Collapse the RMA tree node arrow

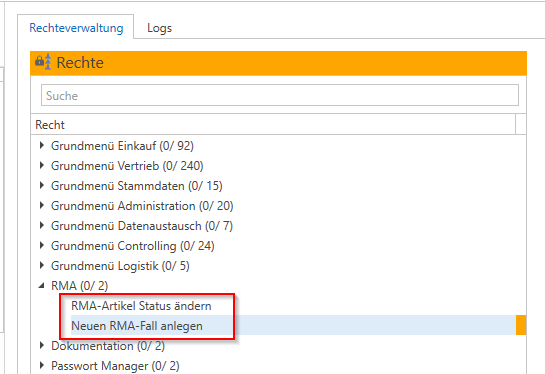pos(42,286)
